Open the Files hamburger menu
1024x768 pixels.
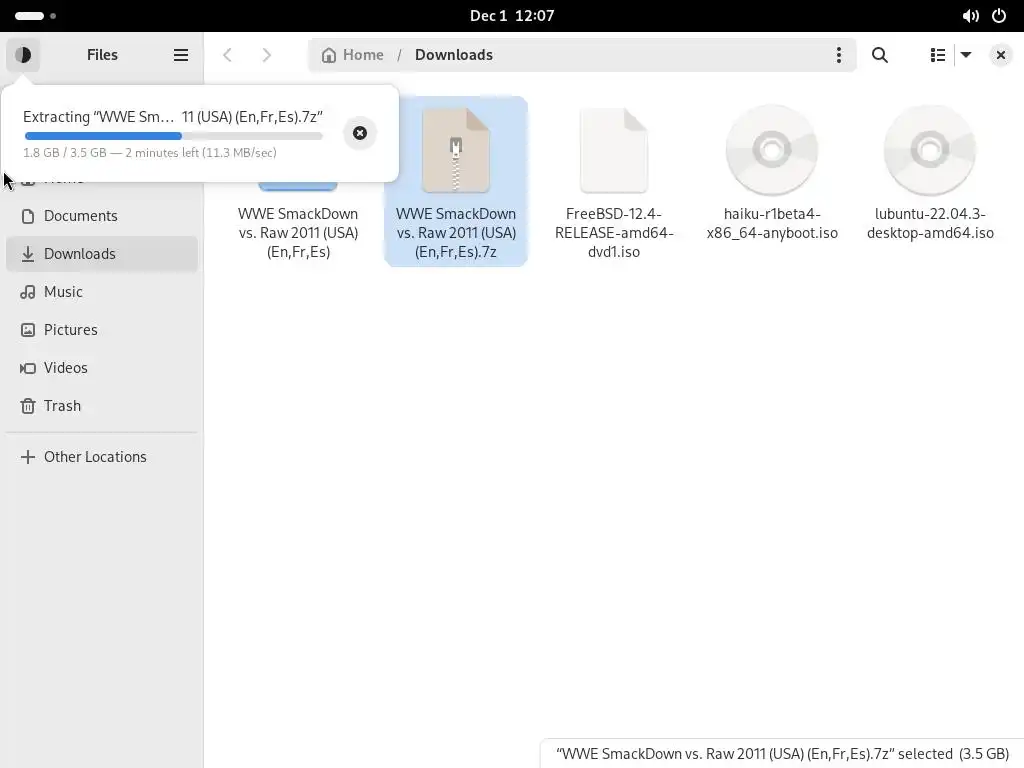pyautogui.click(x=181, y=55)
